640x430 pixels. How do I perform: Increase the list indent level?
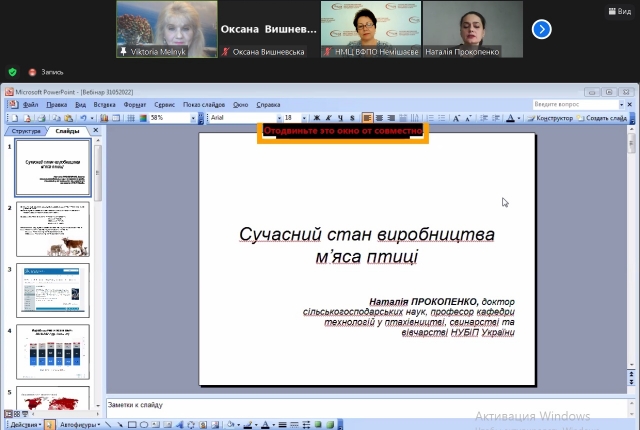click(496, 118)
